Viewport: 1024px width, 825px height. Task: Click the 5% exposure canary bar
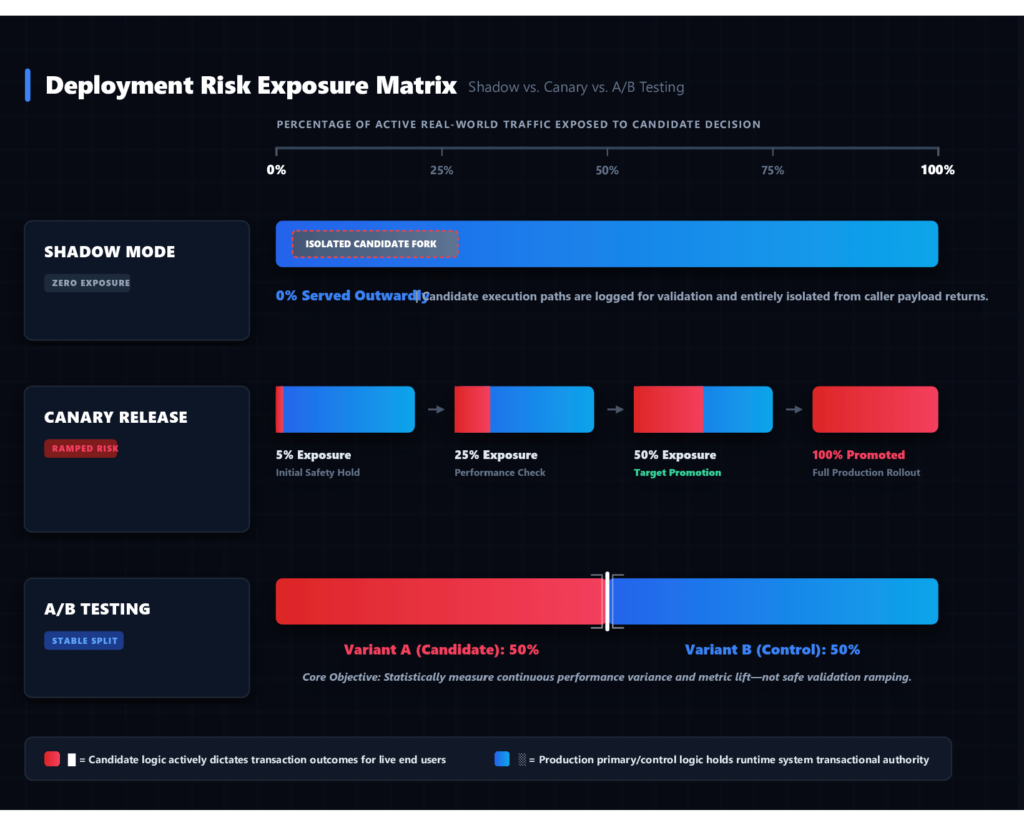[x=345, y=410]
